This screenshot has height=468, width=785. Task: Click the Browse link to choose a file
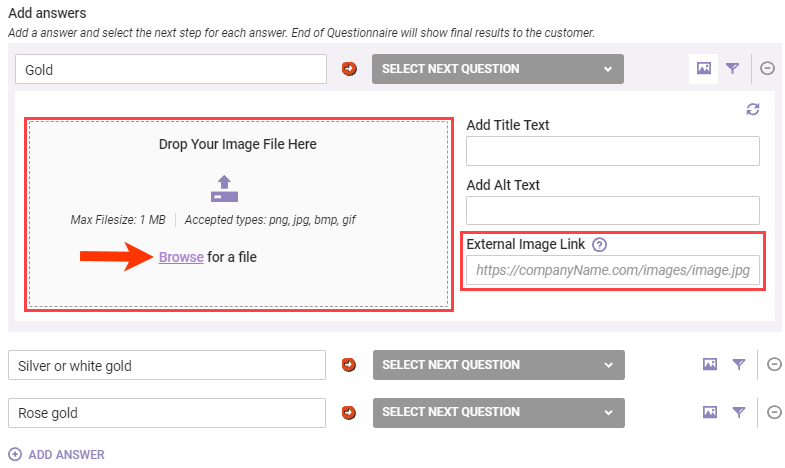(x=181, y=257)
